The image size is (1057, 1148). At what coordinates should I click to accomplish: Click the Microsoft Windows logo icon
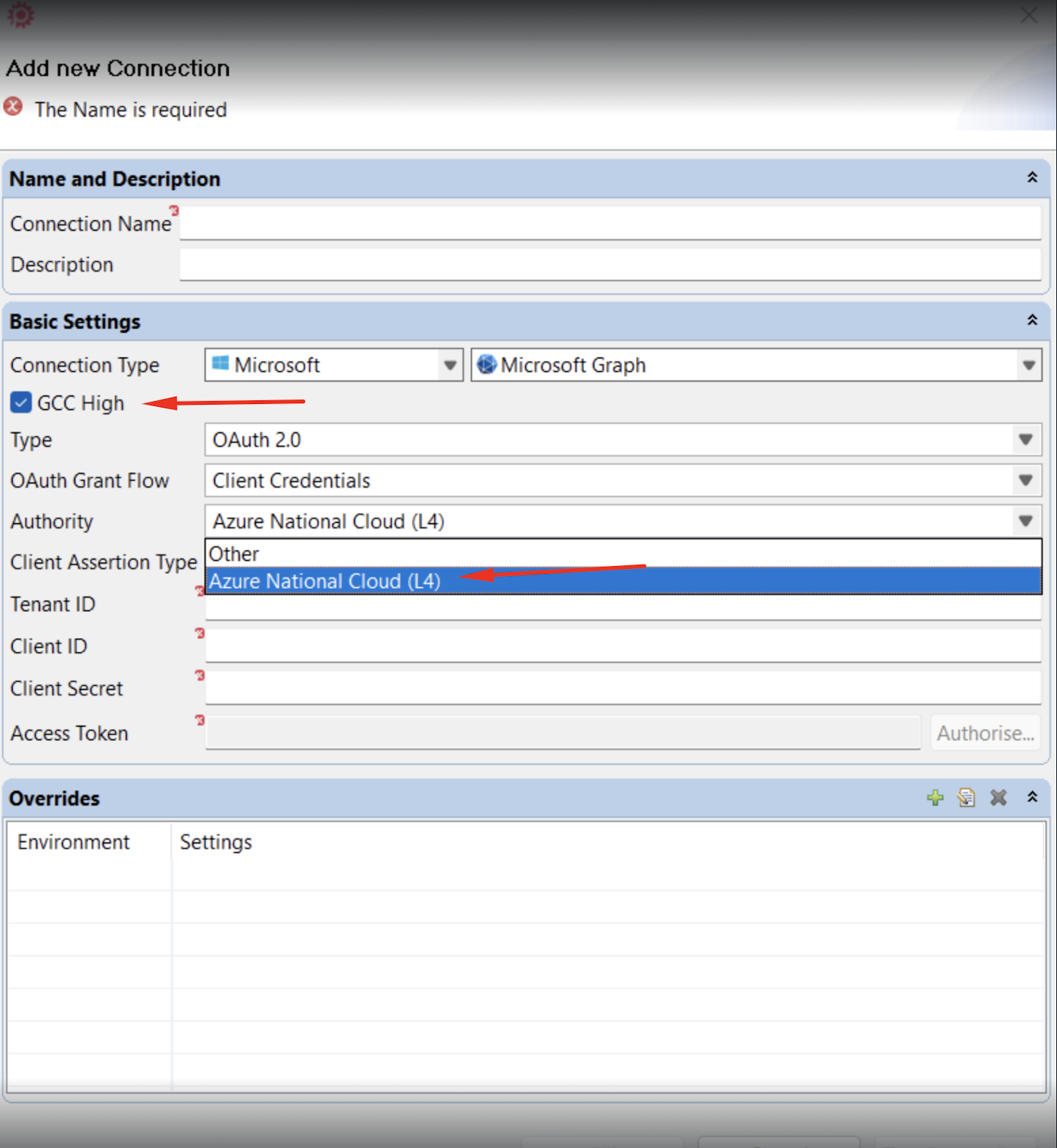[x=221, y=364]
